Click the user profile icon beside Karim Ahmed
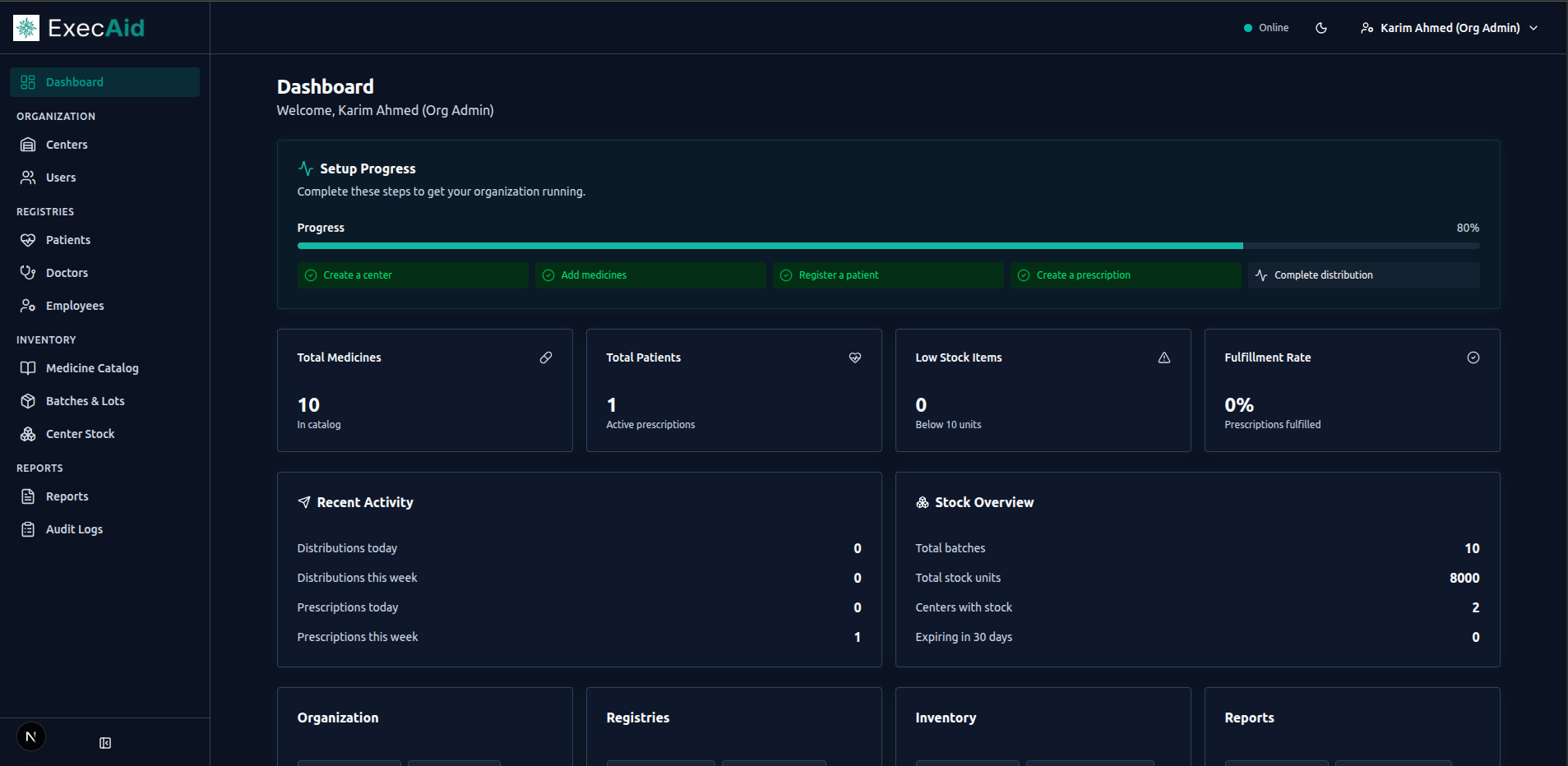The height and width of the screenshot is (766, 1568). pos(1367,28)
